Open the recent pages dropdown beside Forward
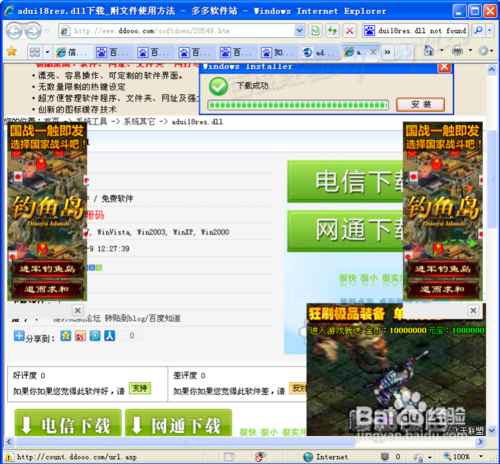 pyautogui.click(x=48, y=31)
